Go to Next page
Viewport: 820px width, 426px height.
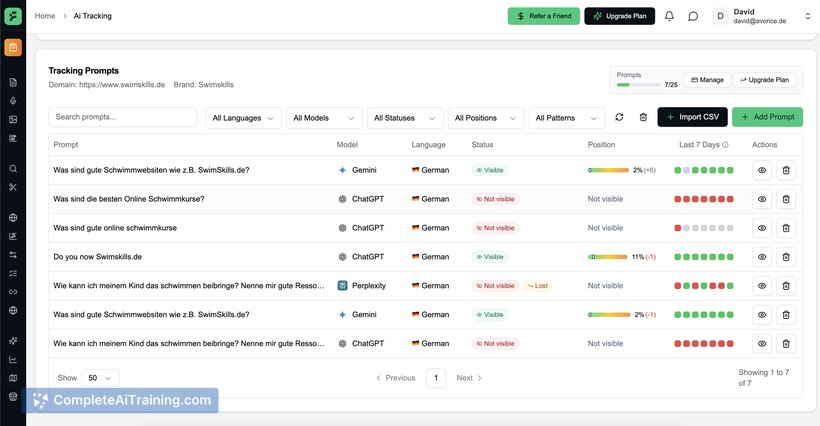click(469, 378)
